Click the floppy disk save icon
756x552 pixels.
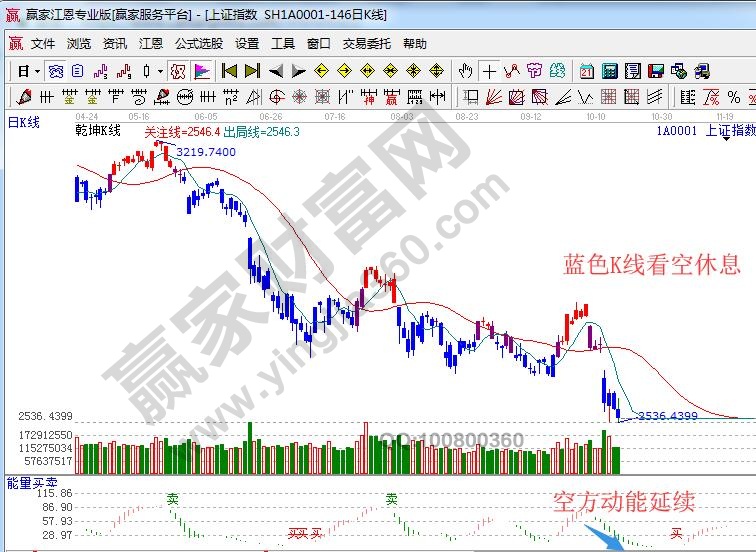coord(655,71)
